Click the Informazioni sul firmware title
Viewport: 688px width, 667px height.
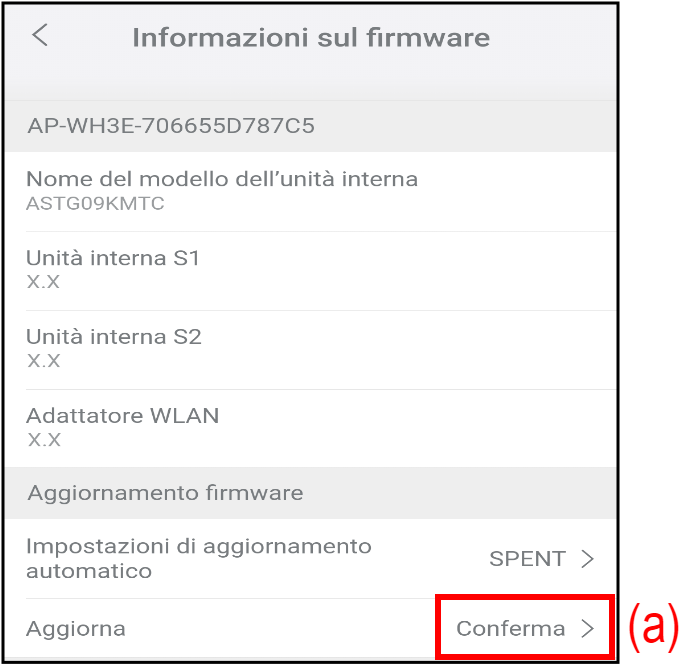[311, 38]
